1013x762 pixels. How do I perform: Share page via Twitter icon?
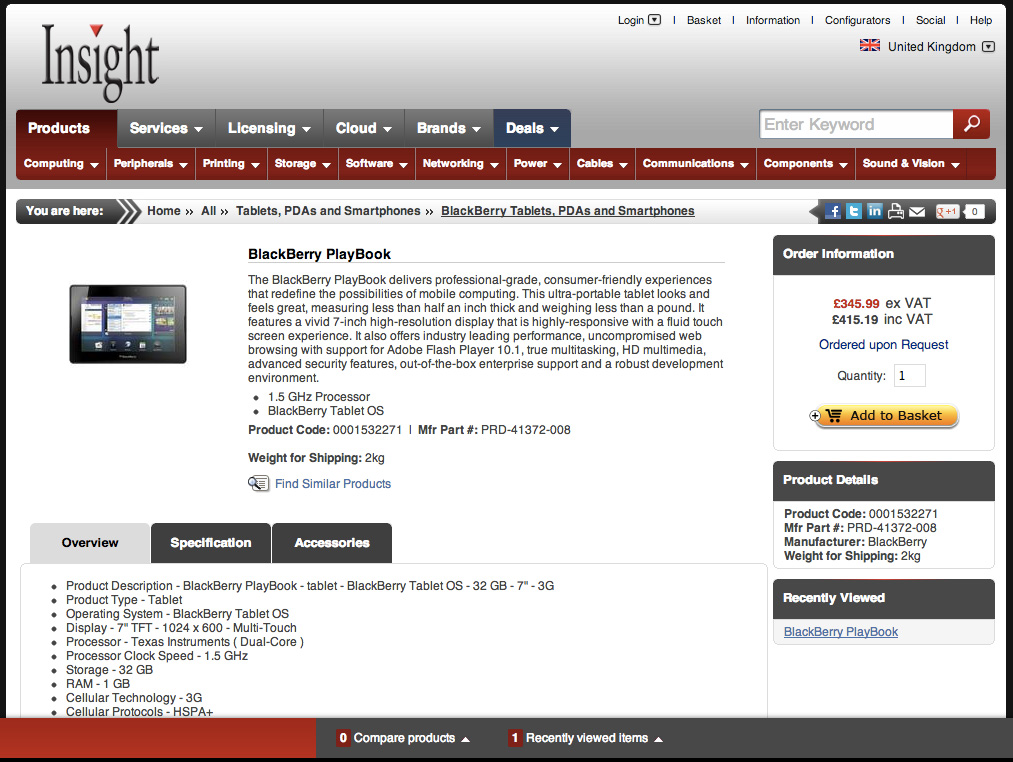[853, 211]
